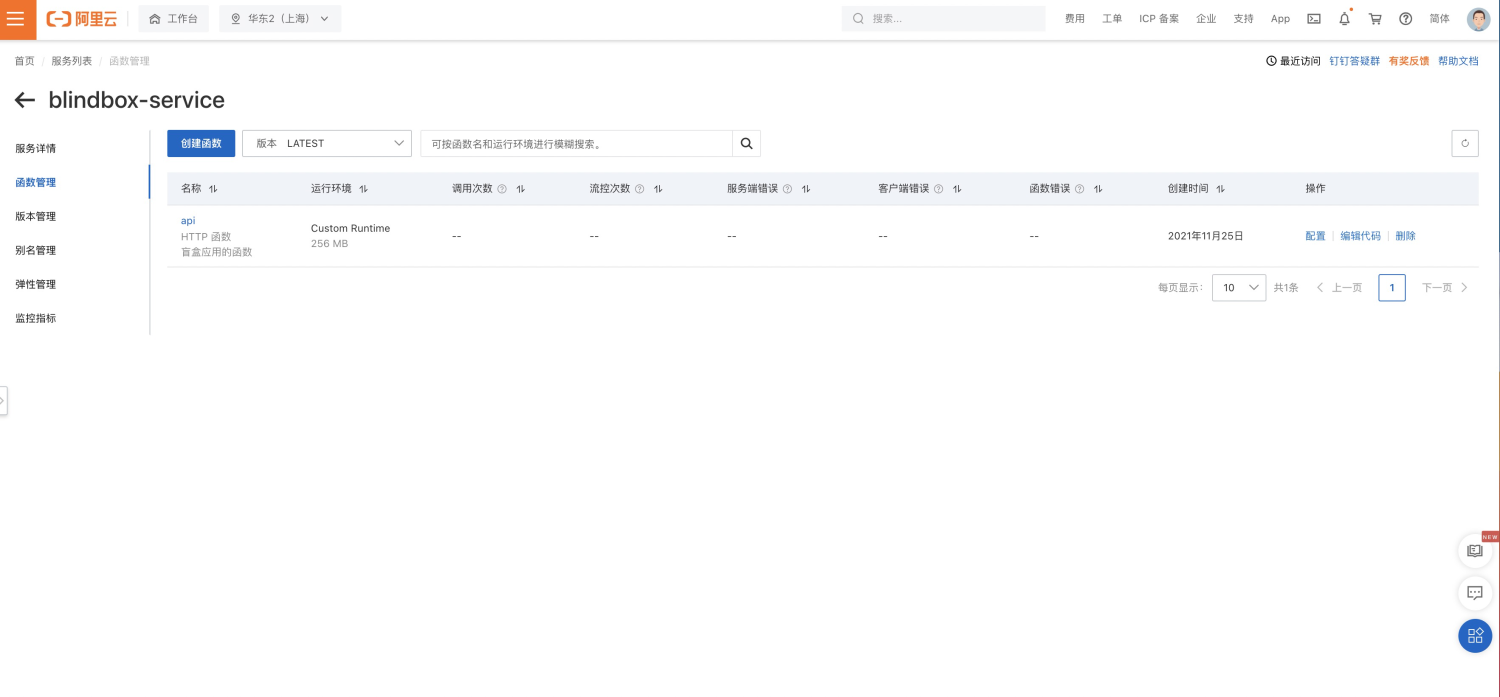Show help for 服务端错误
The height and width of the screenshot is (697, 1500).
click(787, 189)
